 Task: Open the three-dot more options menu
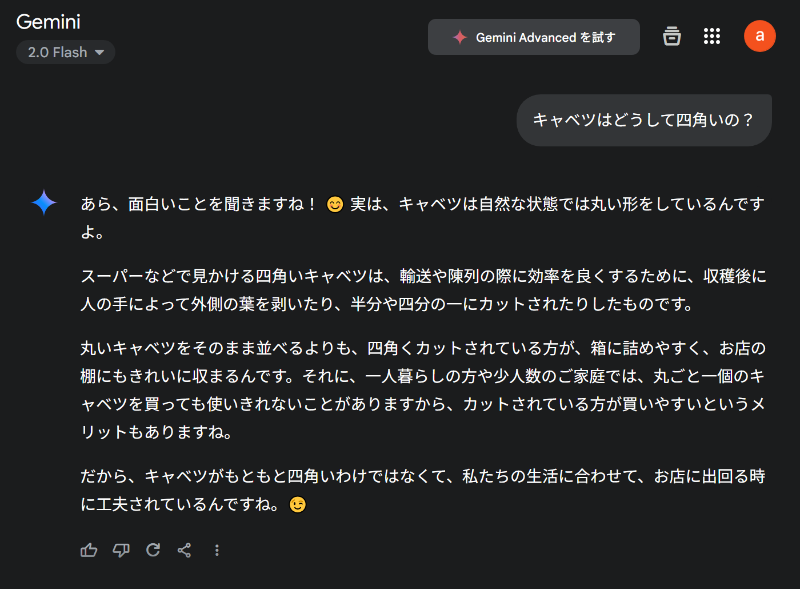[x=217, y=550]
